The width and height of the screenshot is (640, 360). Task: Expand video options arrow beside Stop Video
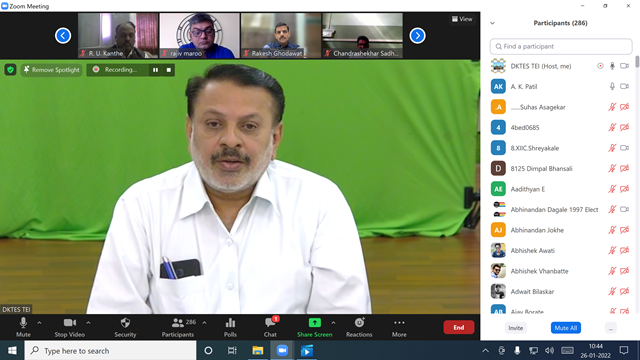(88, 323)
